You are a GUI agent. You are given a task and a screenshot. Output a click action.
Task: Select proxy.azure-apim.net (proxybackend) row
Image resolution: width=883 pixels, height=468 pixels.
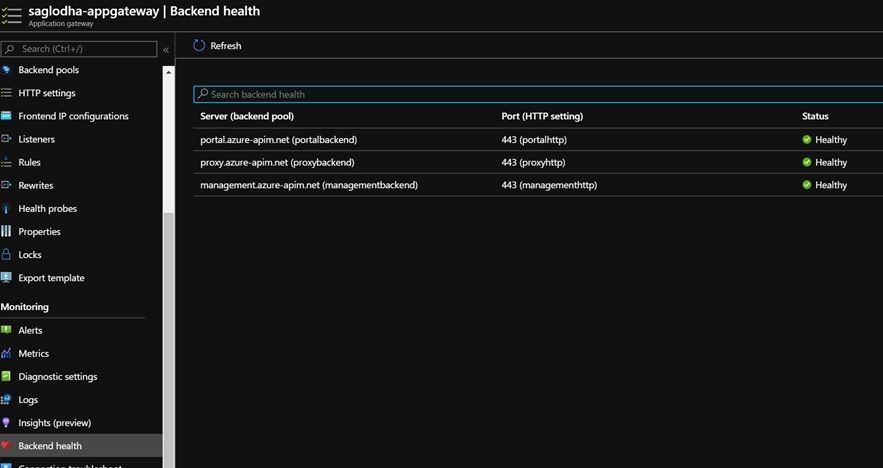(538, 162)
